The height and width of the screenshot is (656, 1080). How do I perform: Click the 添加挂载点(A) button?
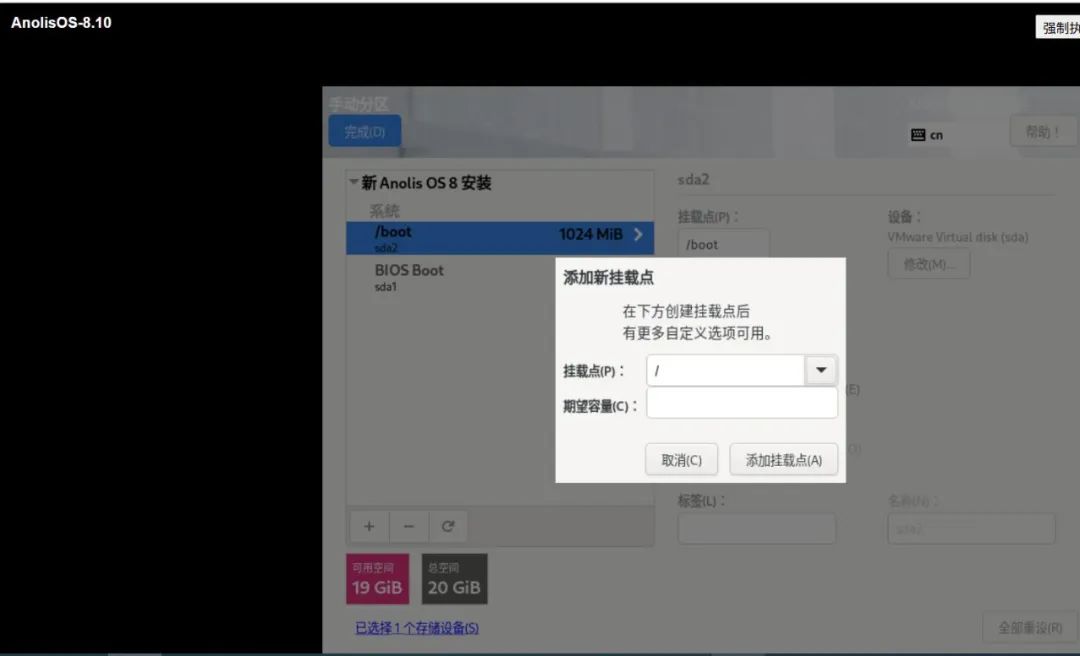click(x=784, y=460)
